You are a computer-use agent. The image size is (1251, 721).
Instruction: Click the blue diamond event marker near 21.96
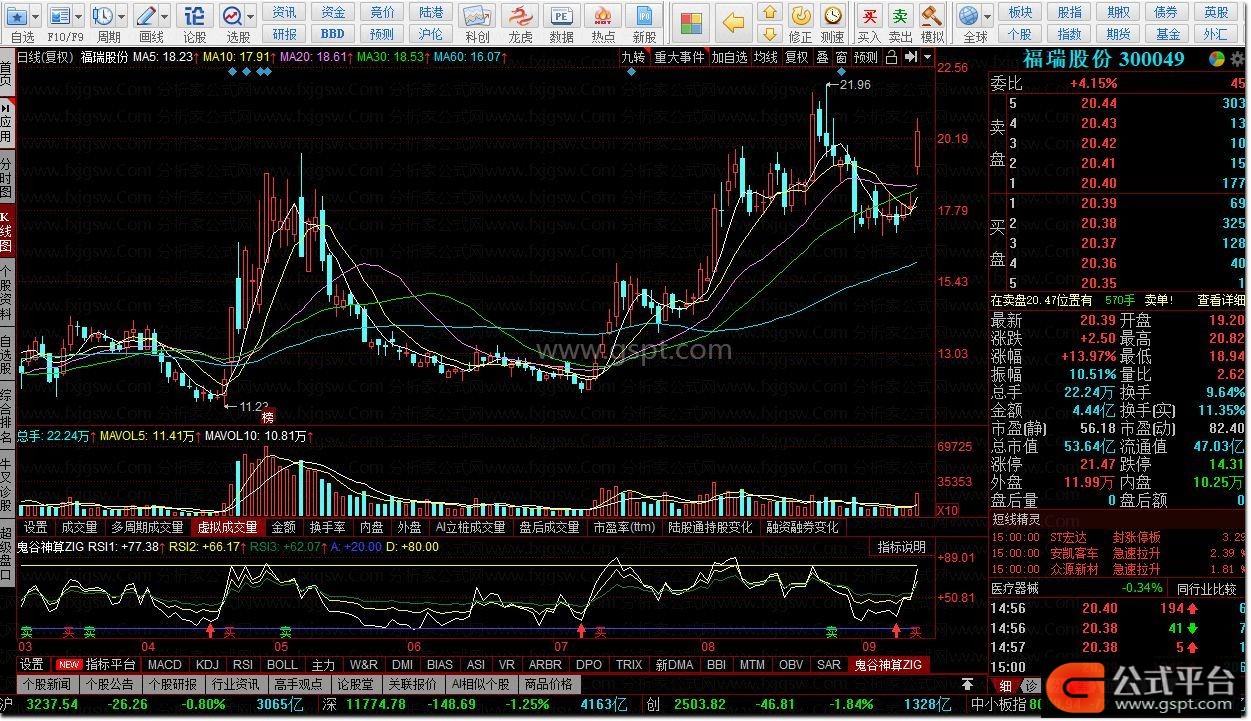click(841, 73)
